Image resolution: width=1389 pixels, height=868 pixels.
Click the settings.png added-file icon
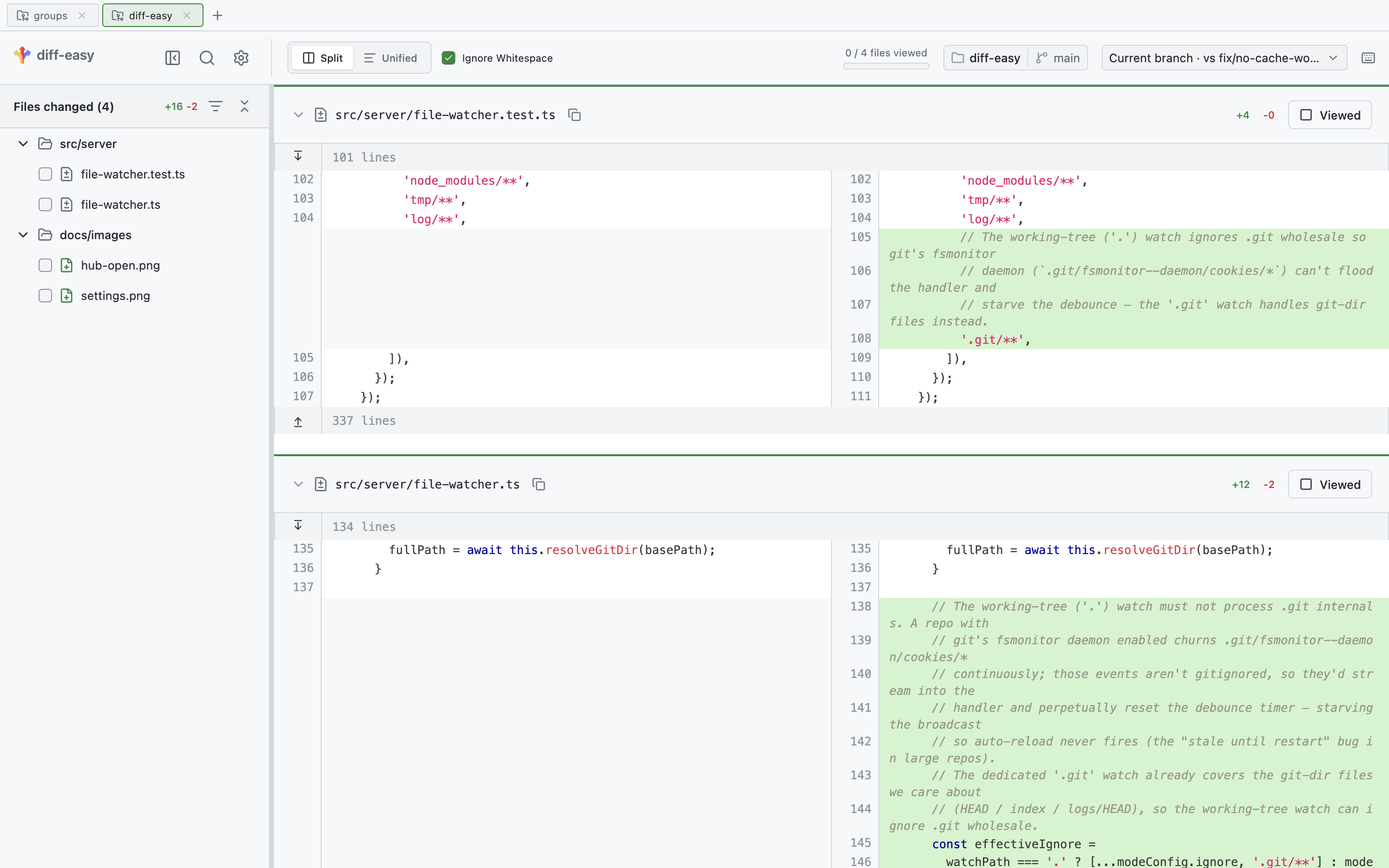point(67,296)
